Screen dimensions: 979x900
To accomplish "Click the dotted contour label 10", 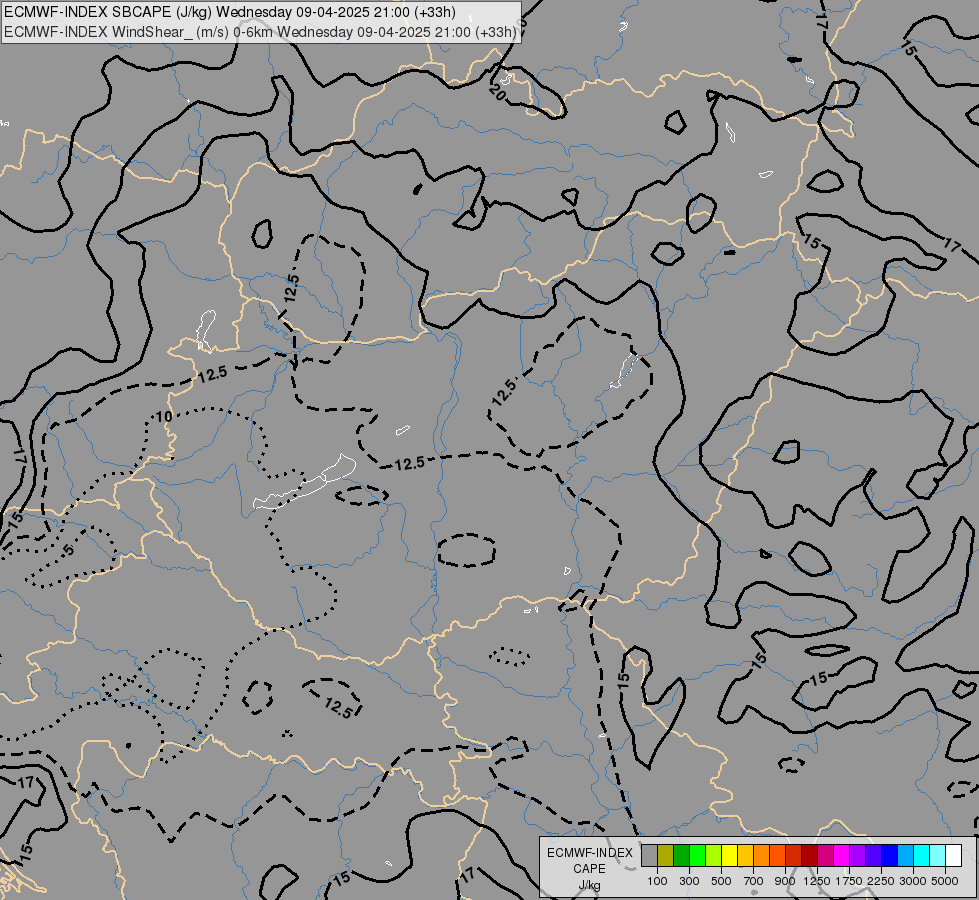I will (x=164, y=417).
